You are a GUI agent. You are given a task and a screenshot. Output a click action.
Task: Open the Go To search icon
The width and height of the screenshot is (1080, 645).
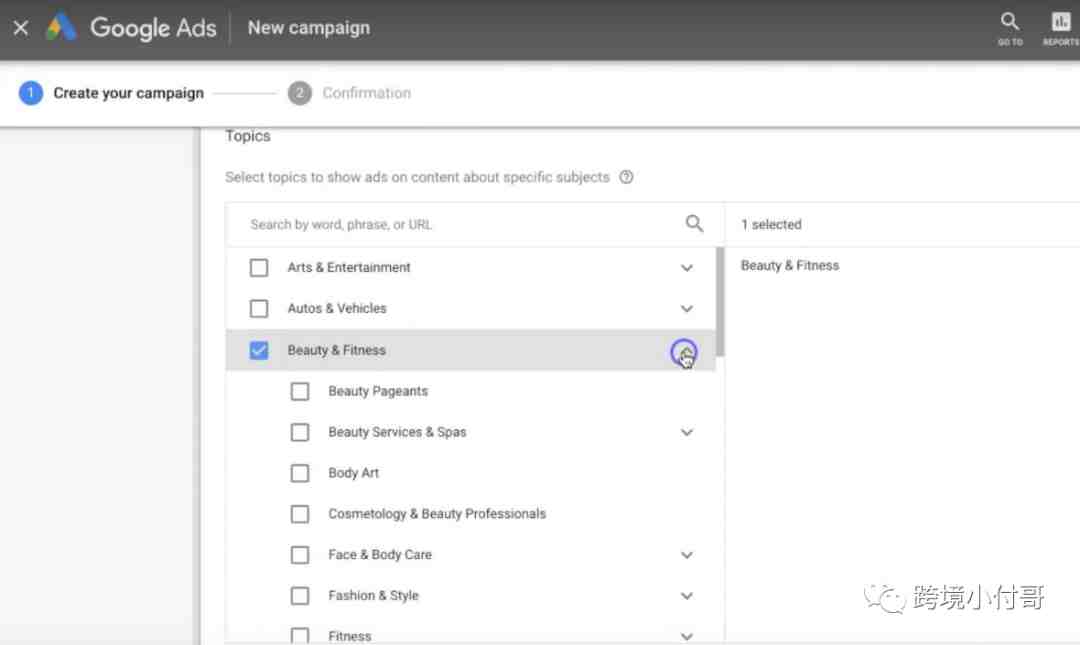1010,28
